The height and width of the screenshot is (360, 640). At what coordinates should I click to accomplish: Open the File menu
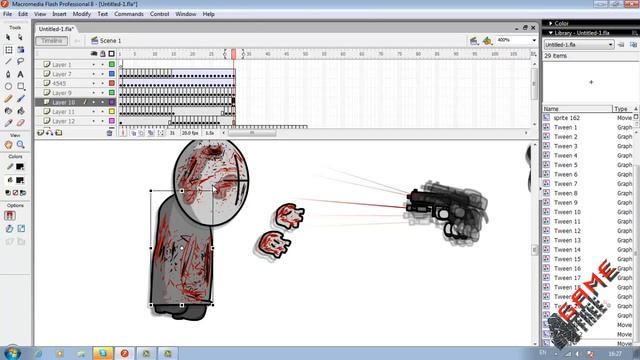(7, 14)
